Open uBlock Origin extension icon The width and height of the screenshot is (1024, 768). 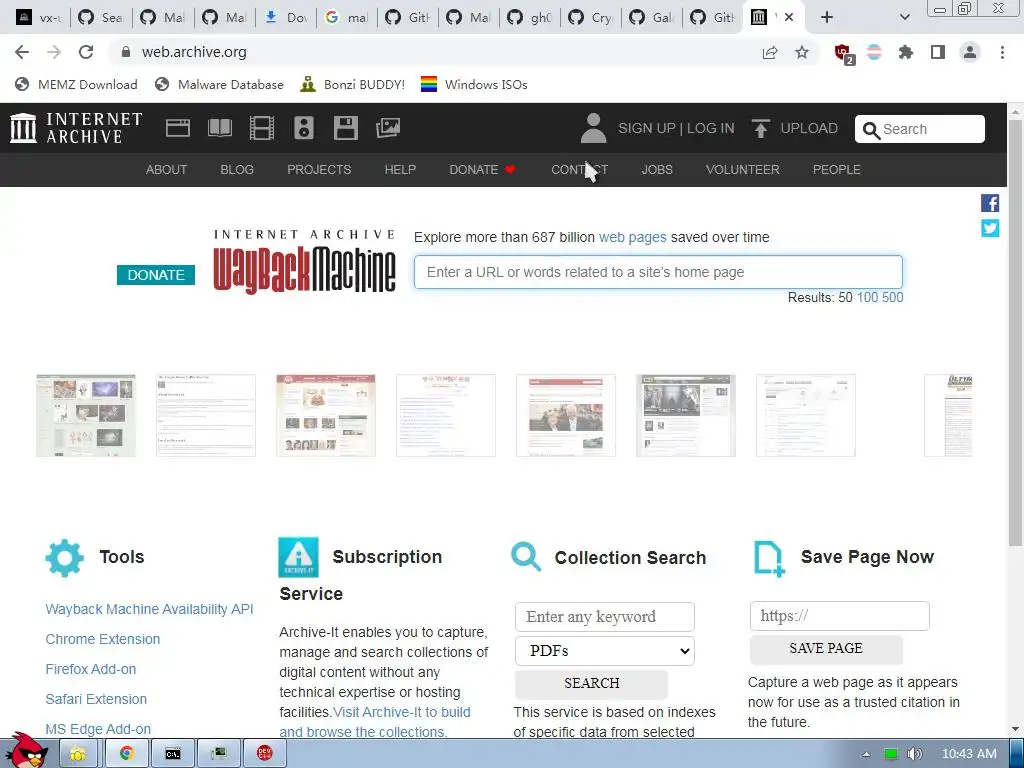[844, 53]
